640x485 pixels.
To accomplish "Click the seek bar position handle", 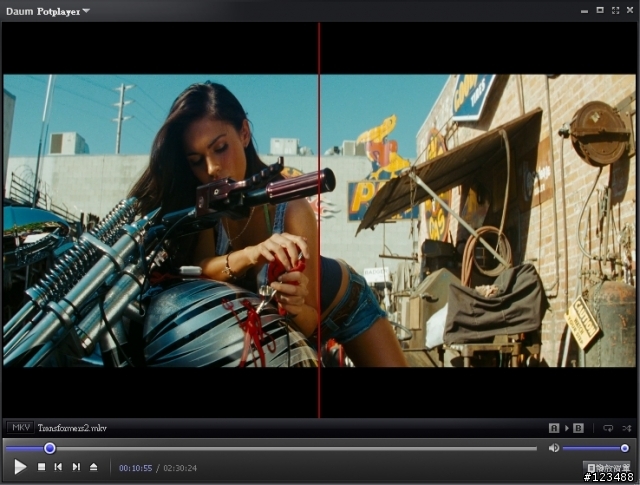I will coord(50,448).
